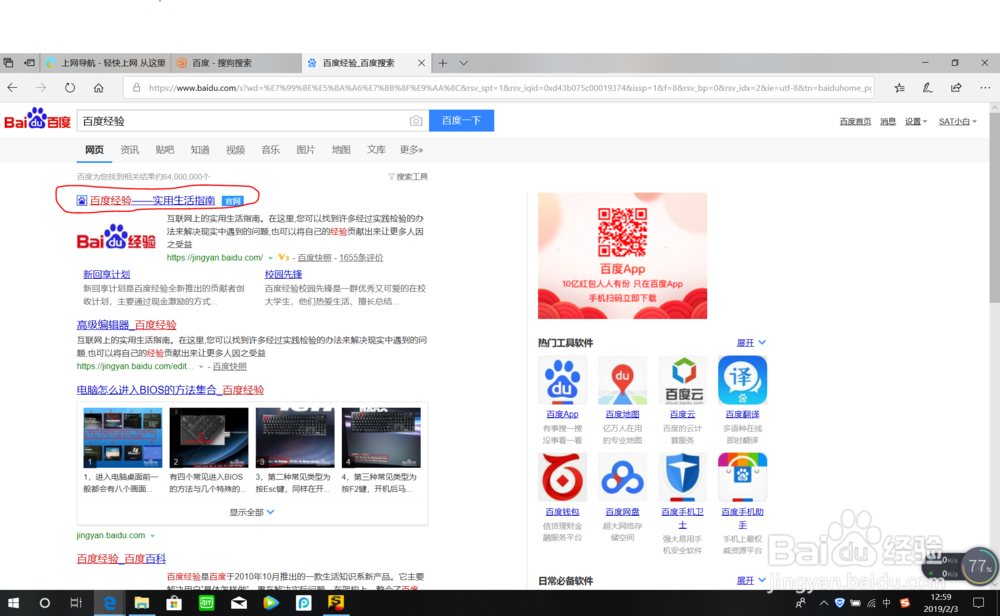Image resolution: width=1000 pixels, height=616 pixels.
Task: Open 百度地图 tool icon
Action: coord(622,381)
